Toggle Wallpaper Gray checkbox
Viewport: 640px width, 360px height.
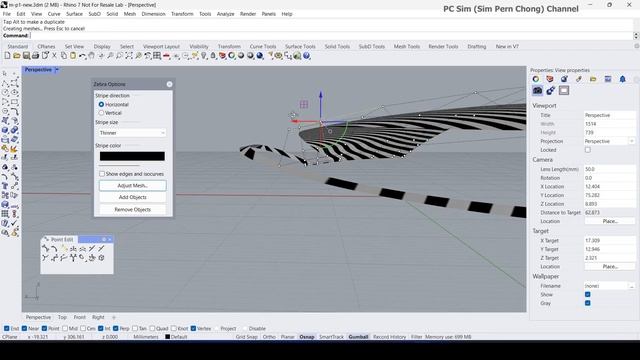pos(588,303)
